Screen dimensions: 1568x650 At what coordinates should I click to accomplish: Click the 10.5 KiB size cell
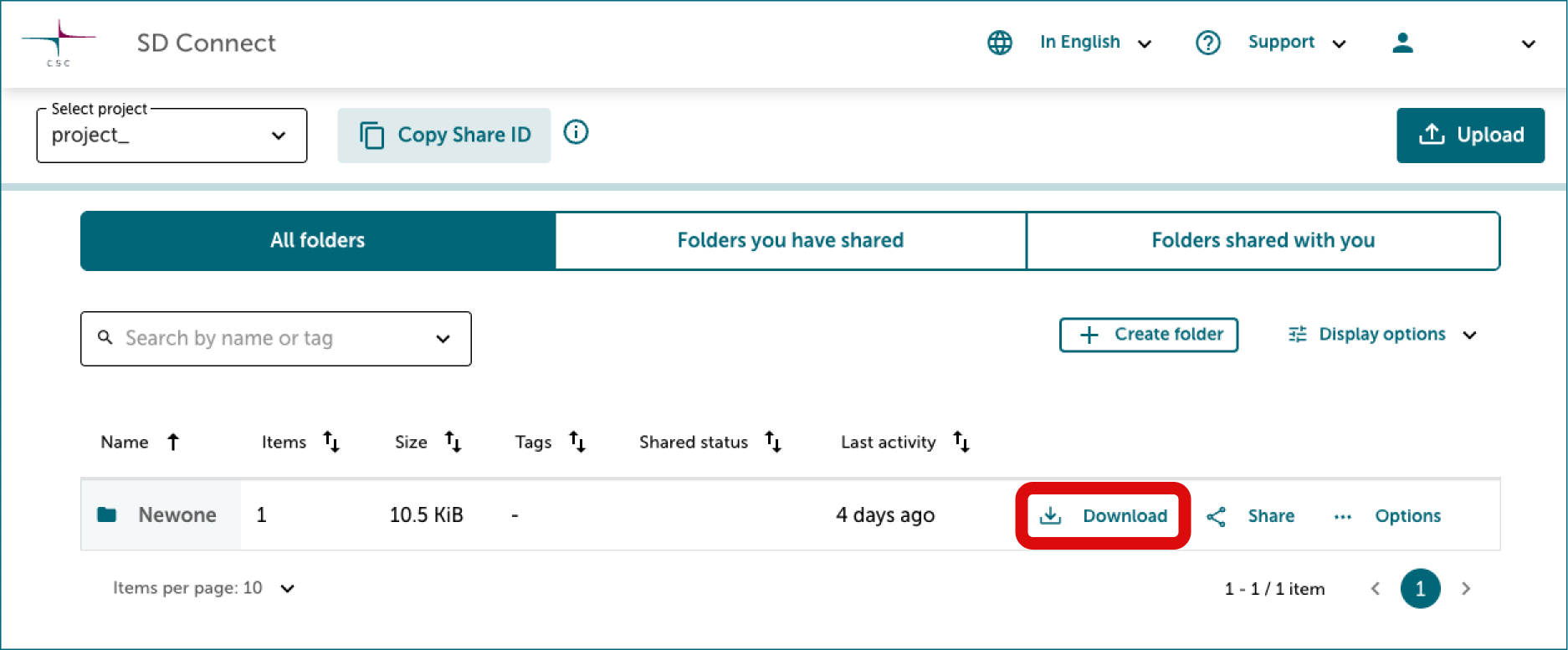427,515
